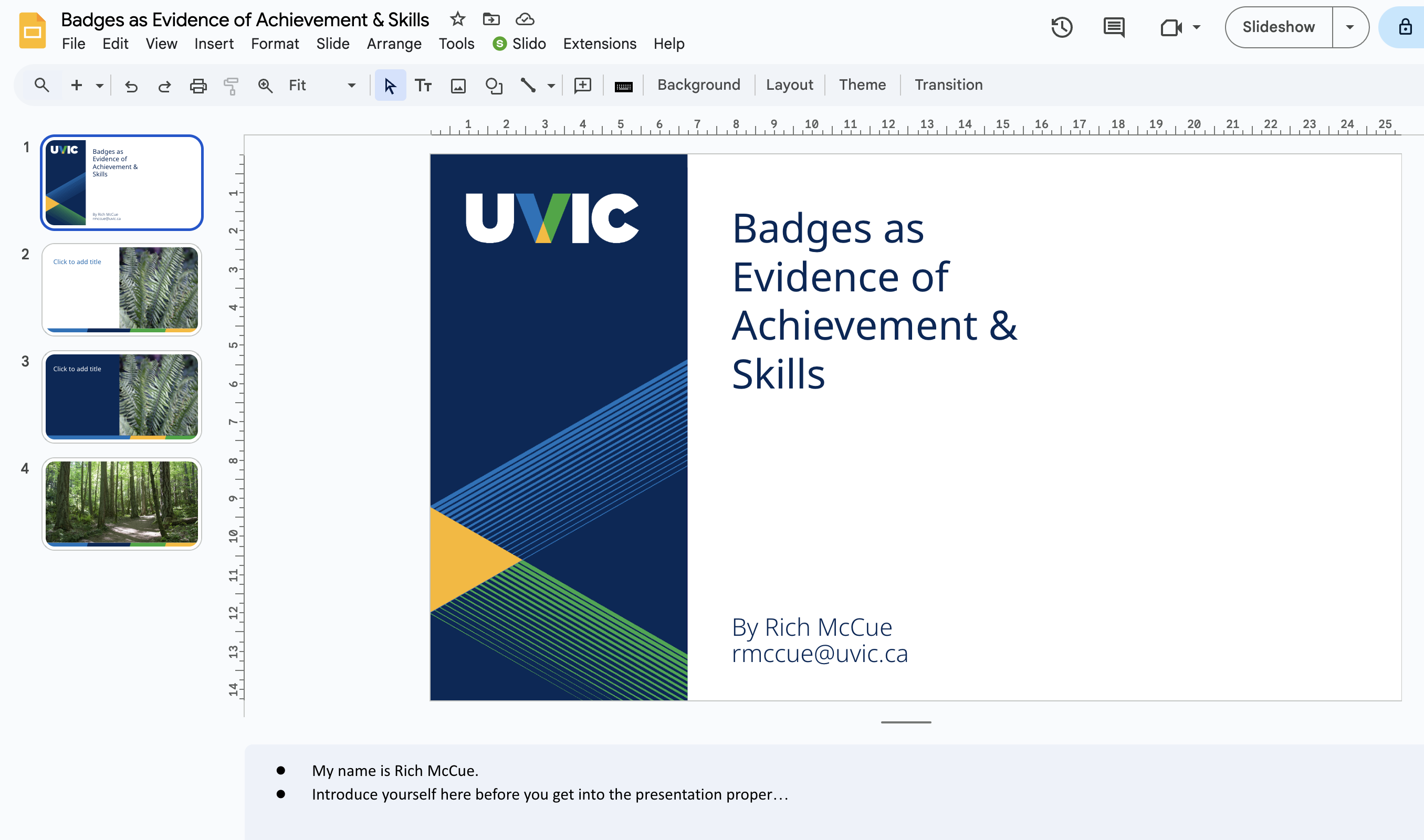
Task: Open the Help menu
Action: (x=669, y=44)
